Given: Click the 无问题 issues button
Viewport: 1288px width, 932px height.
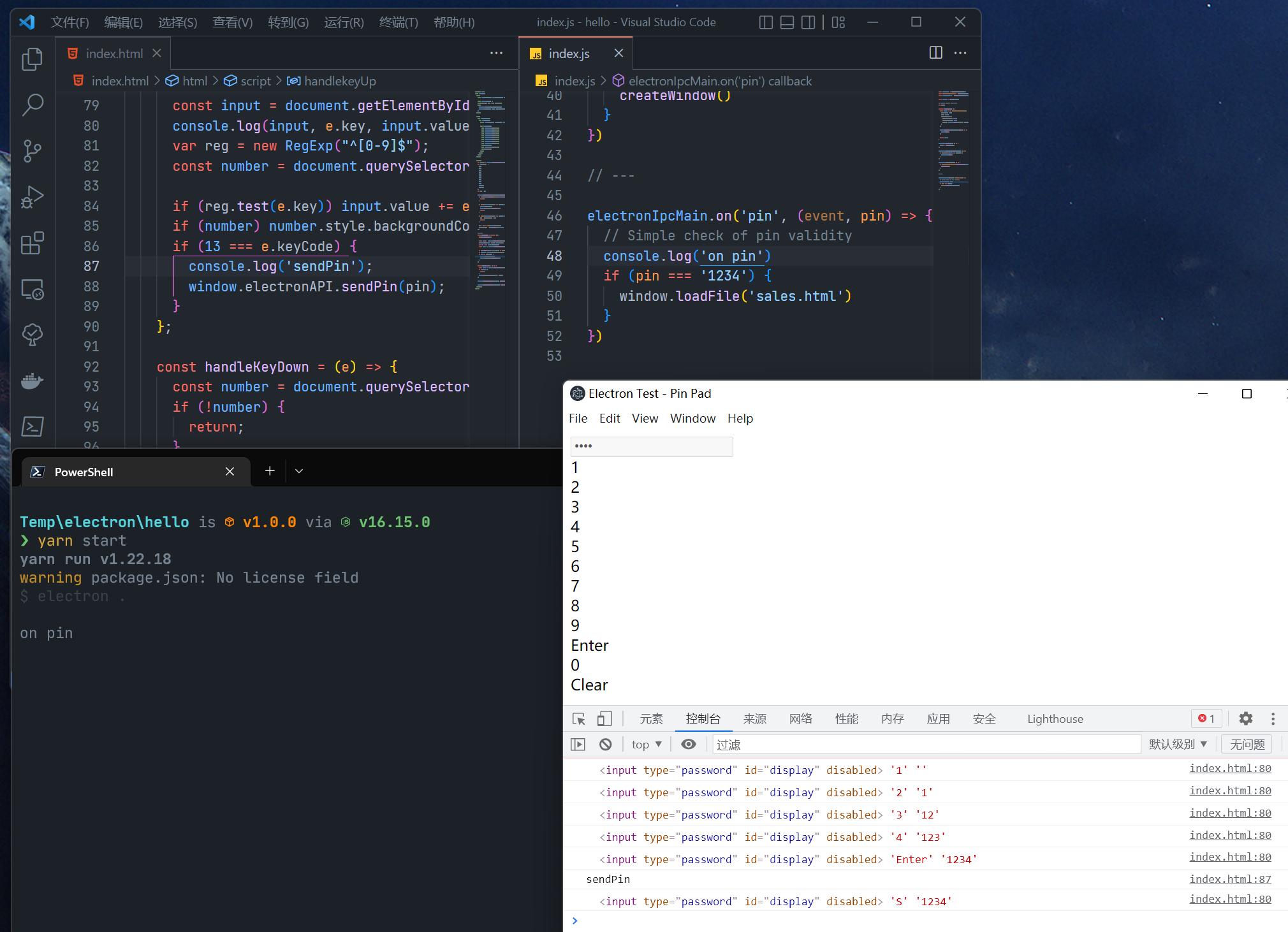Looking at the screenshot, I should tap(1247, 745).
